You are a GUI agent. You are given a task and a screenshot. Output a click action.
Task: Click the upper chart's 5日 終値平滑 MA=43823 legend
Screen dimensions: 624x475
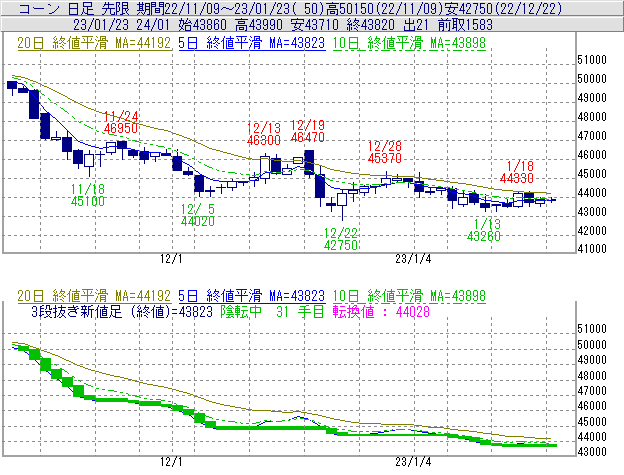(252, 43)
